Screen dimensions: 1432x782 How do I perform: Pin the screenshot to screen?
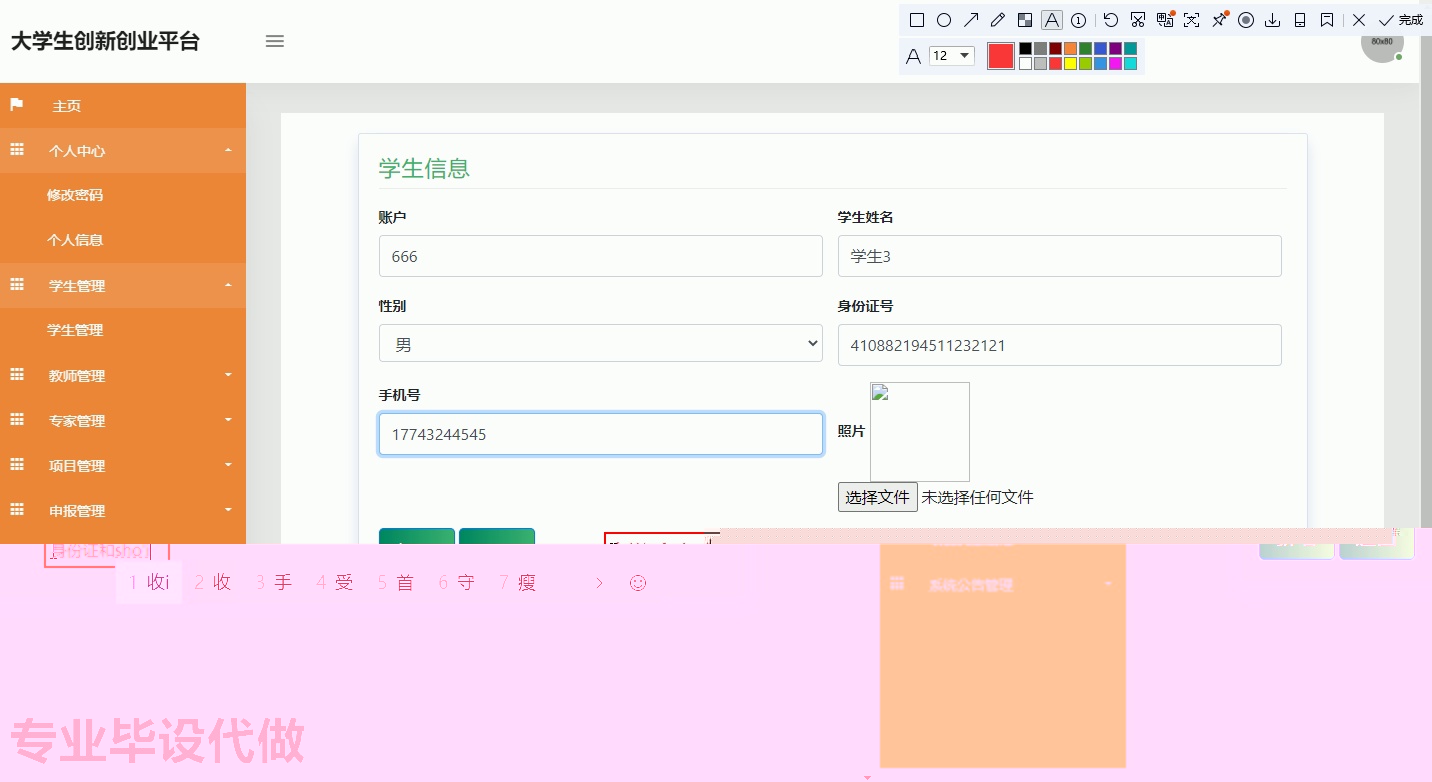[x=1219, y=20]
